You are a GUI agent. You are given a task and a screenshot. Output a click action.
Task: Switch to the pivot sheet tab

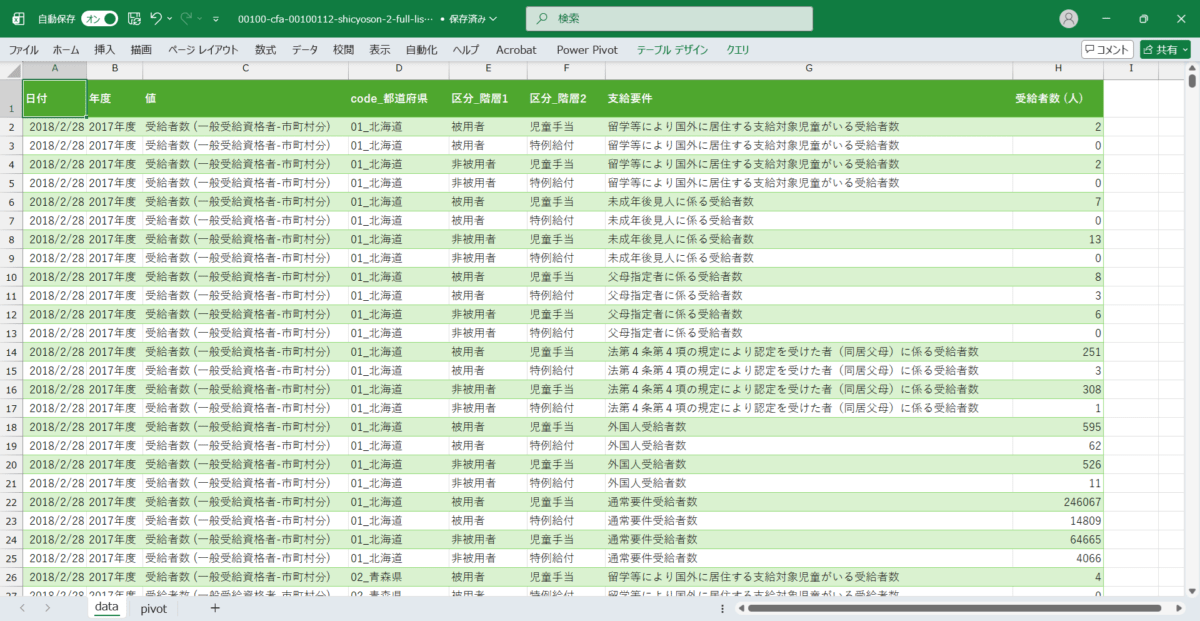tap(153, 608)
